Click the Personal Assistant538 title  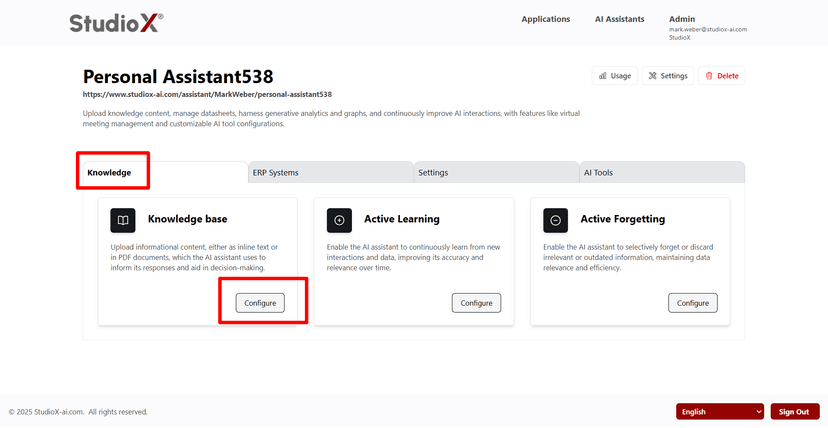pos(178,77)
